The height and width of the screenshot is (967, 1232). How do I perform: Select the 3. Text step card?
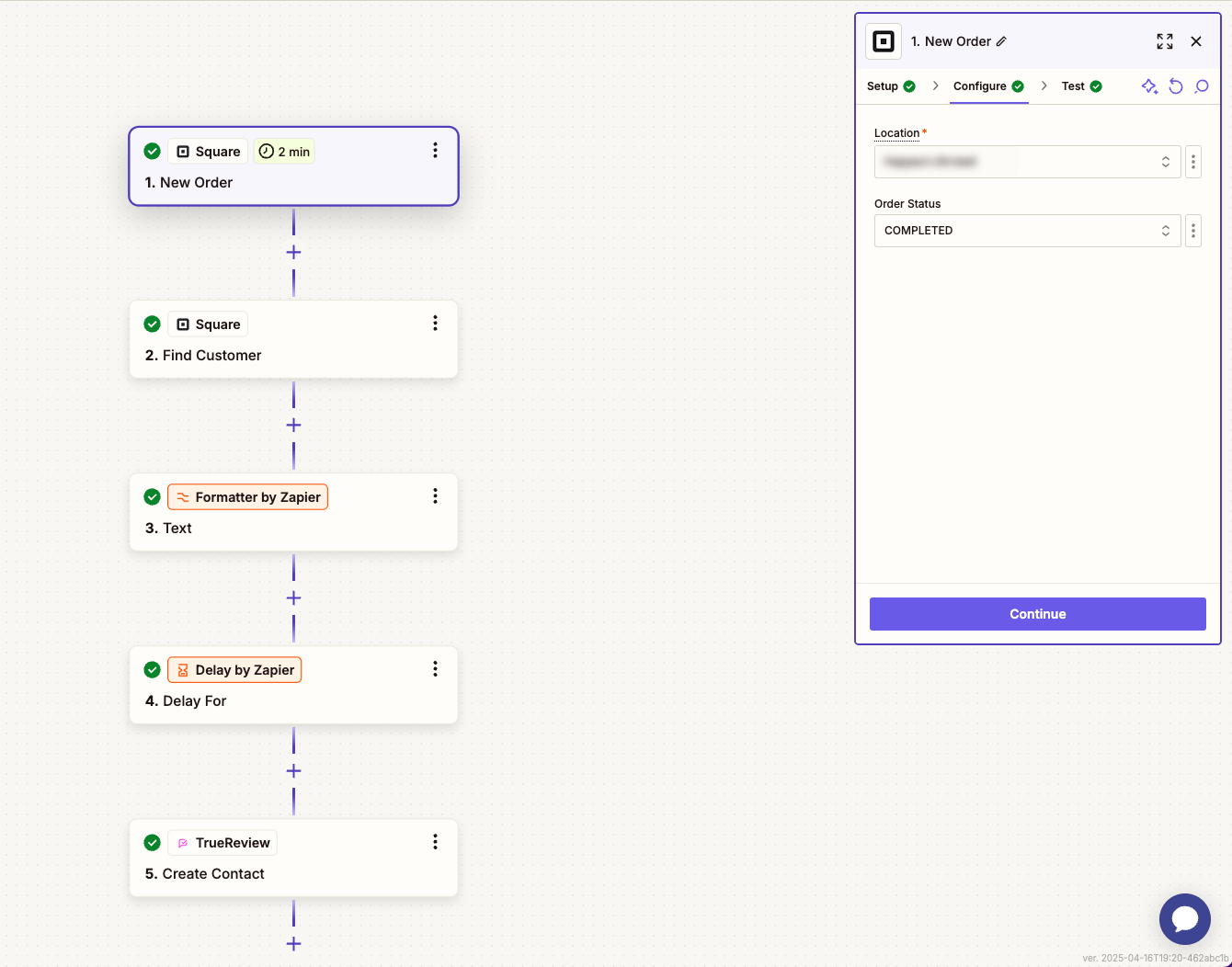[293, 512]
